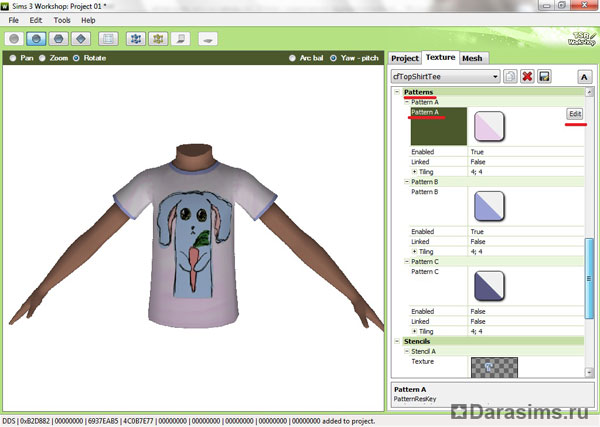
Task: Switch to the Project tab
Action: click(x=405, y=58)
